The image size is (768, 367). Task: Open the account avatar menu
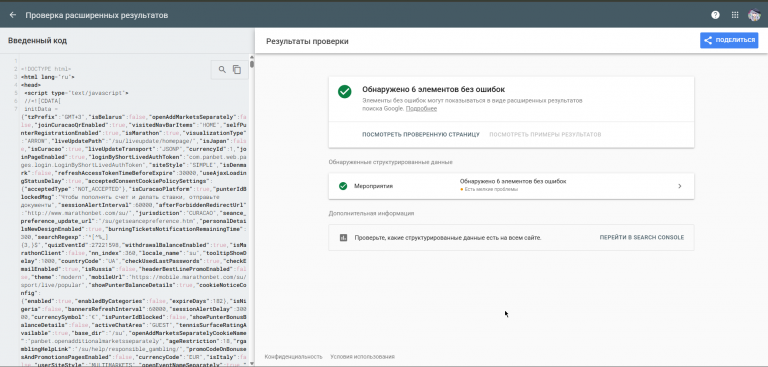(754, 15)
